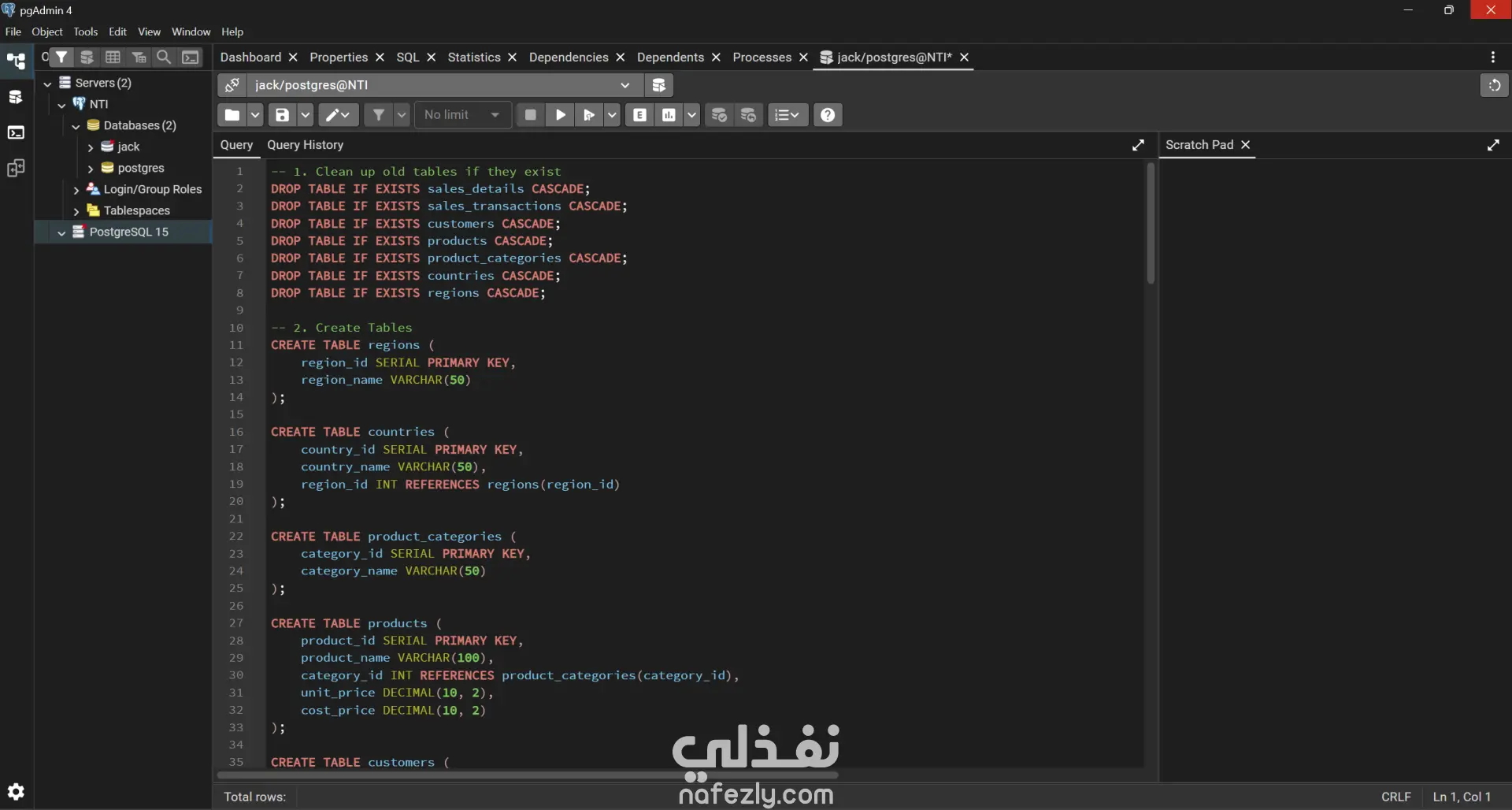Click the Query Tool icon in explorer toolbar
The image size is (1512, 810).
87,57
